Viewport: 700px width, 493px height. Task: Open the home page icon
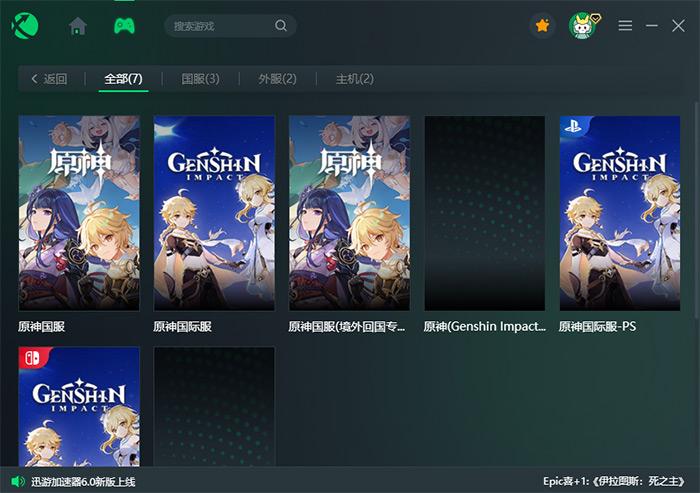pyautogui.click(x=78, y=26)
